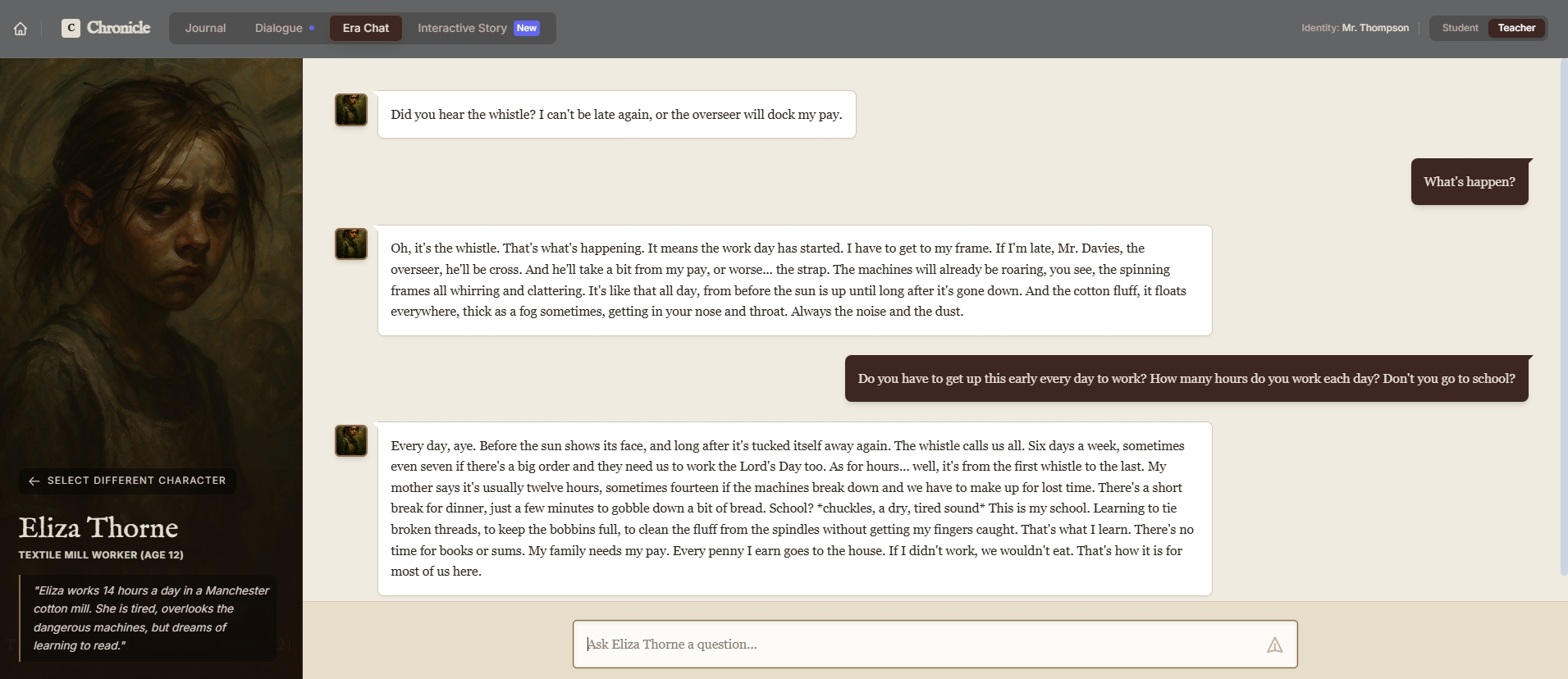
Task: Send the message with the arrow icon
Action: [x=1274, y=645]
